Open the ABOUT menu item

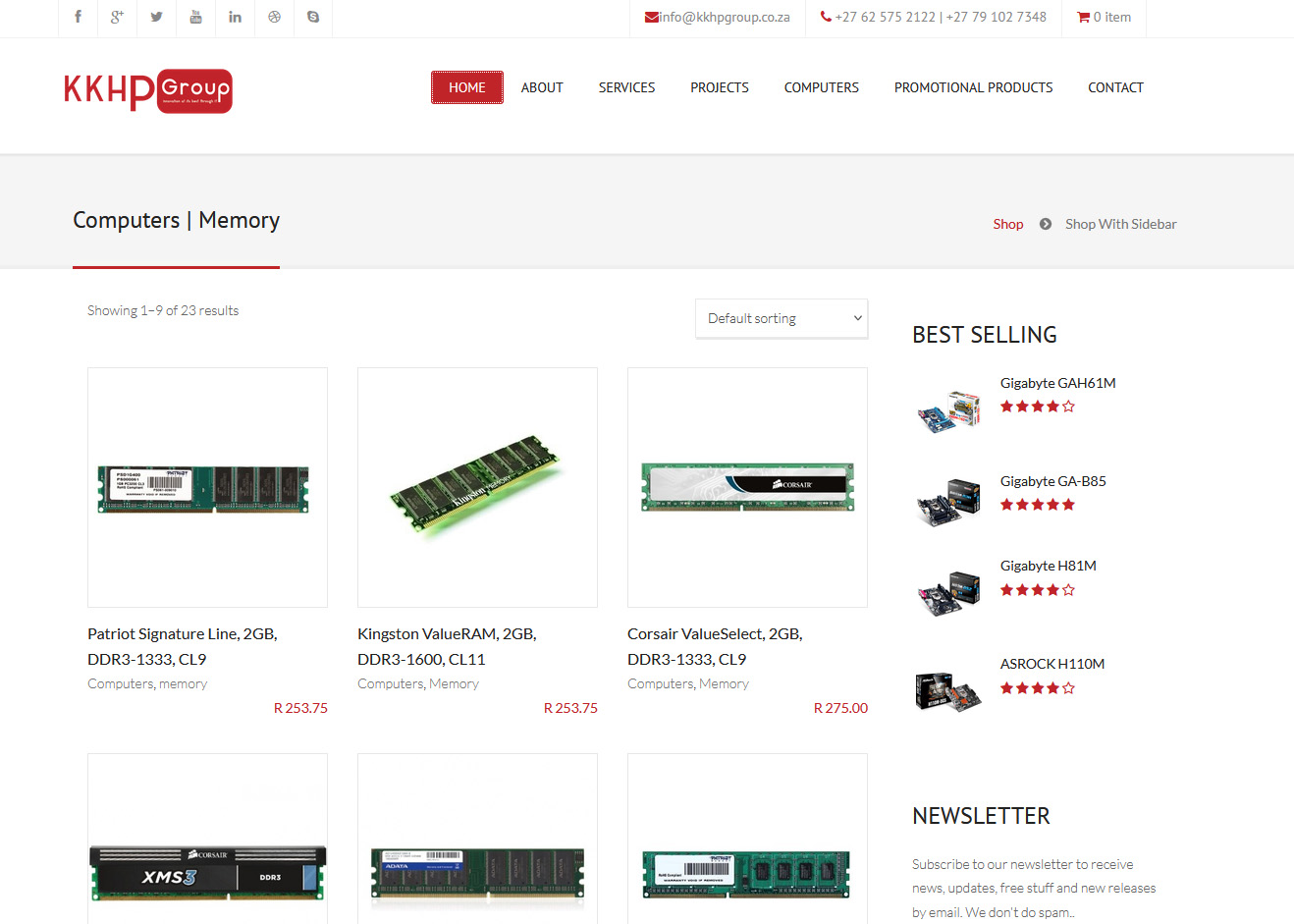542,87
